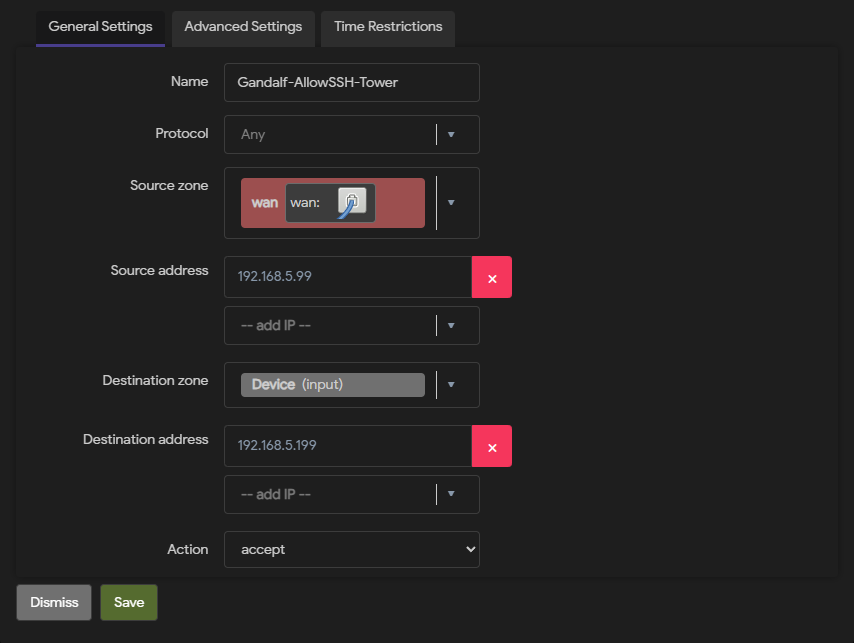
Task: Open destination address add IP dropdown arrow
Action: tap(451, 494)
